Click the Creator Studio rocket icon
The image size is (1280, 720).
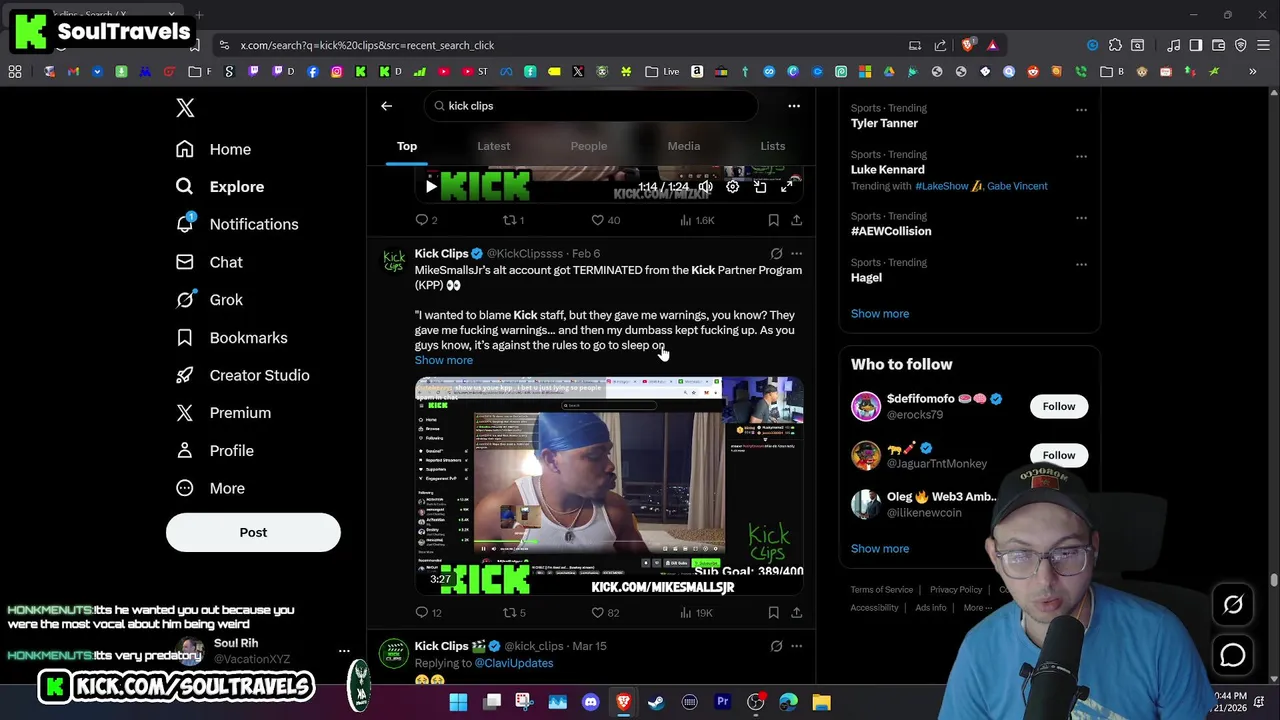pyautogui.click(x=185, y=375)
